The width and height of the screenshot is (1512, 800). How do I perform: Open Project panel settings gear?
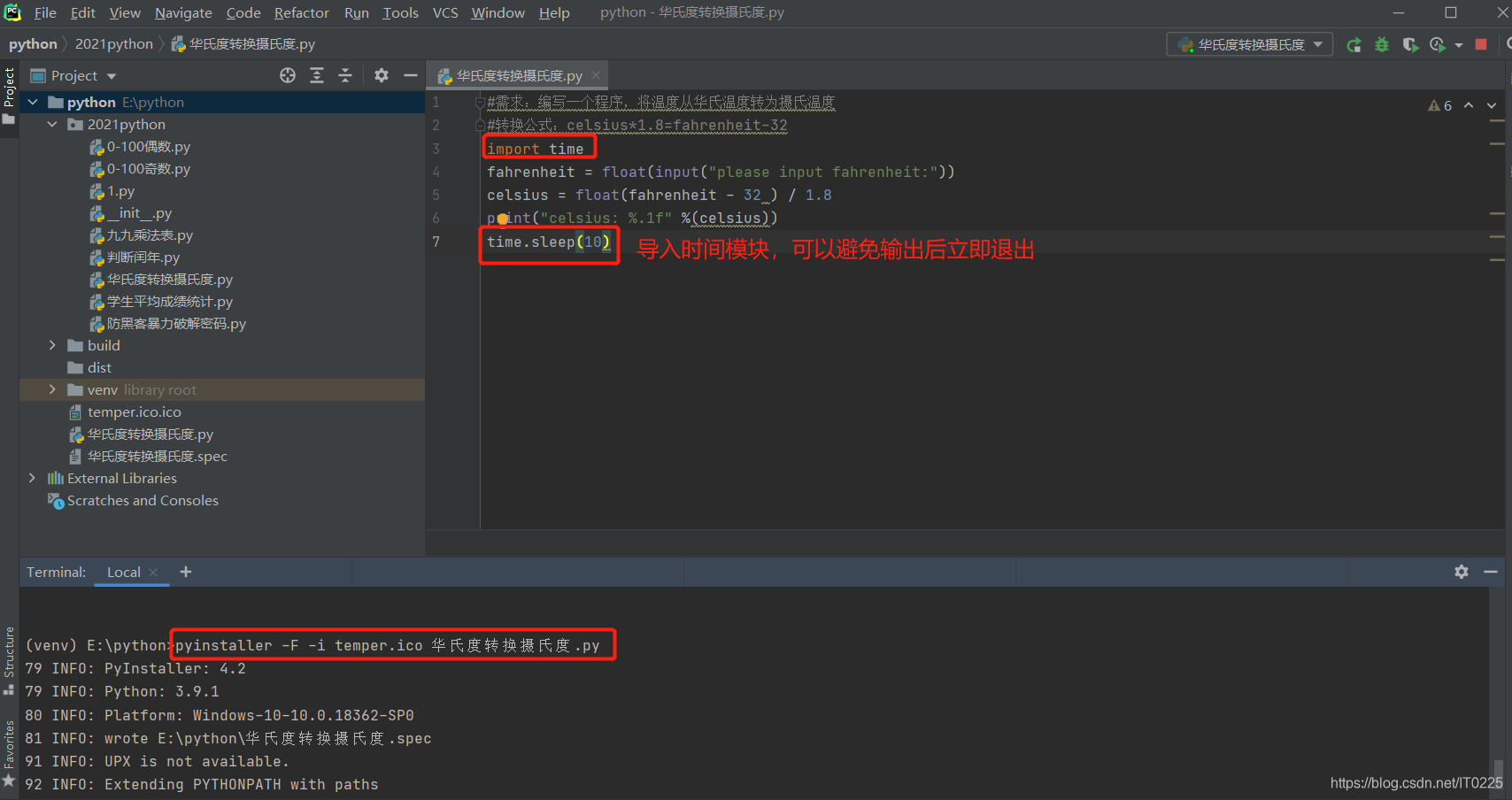pyautogui.click(x=382, y=75)
